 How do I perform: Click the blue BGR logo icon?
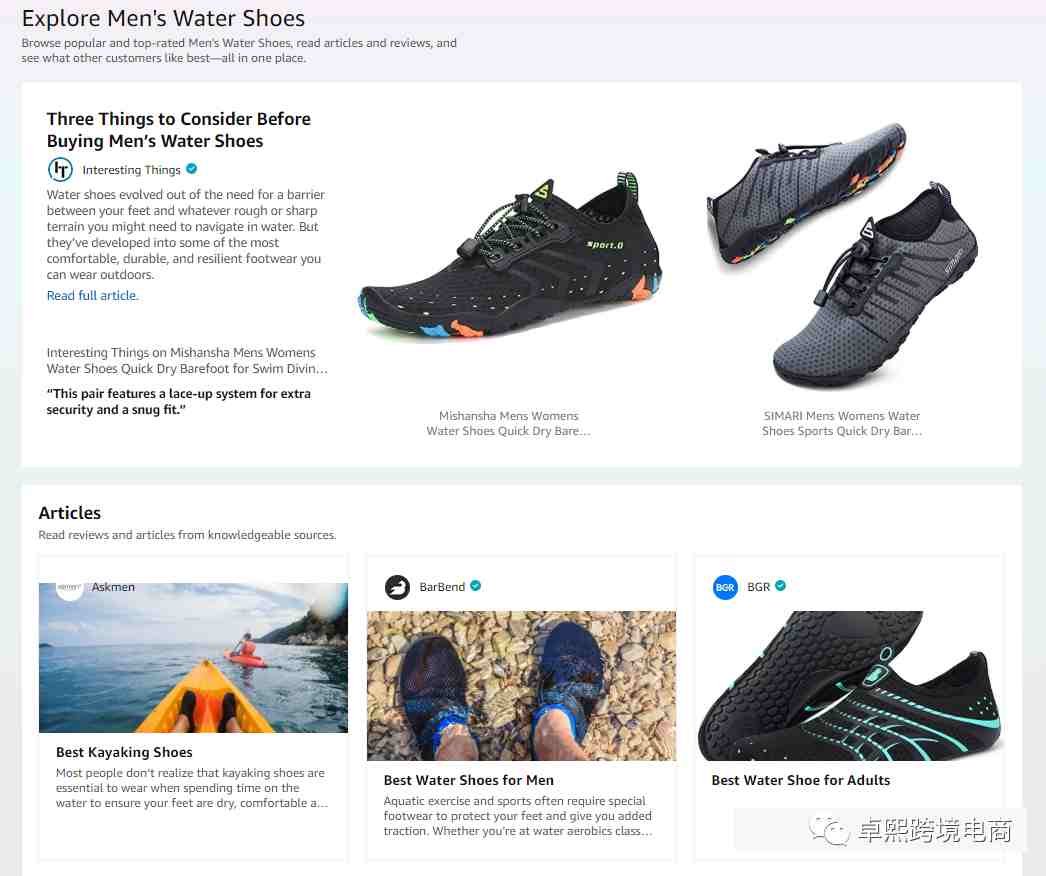tap(725, 587)
